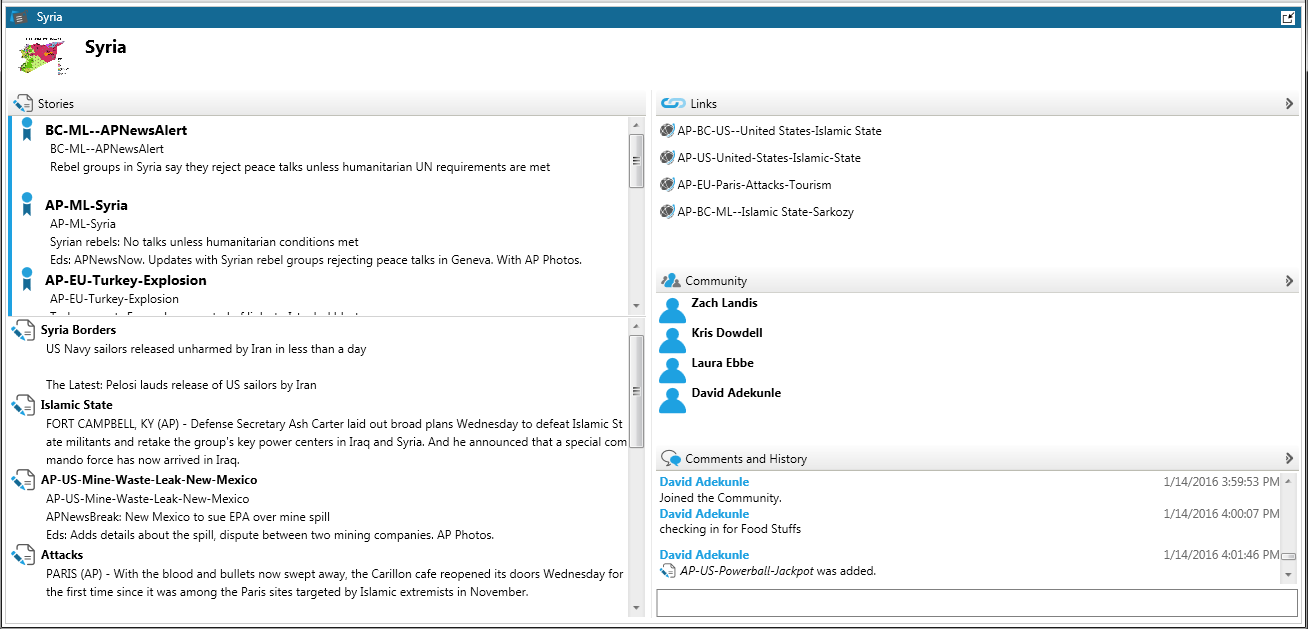Expand the Links panel arrow
The width and height of the screenshot is (1308, 629).
point(1289,104)
